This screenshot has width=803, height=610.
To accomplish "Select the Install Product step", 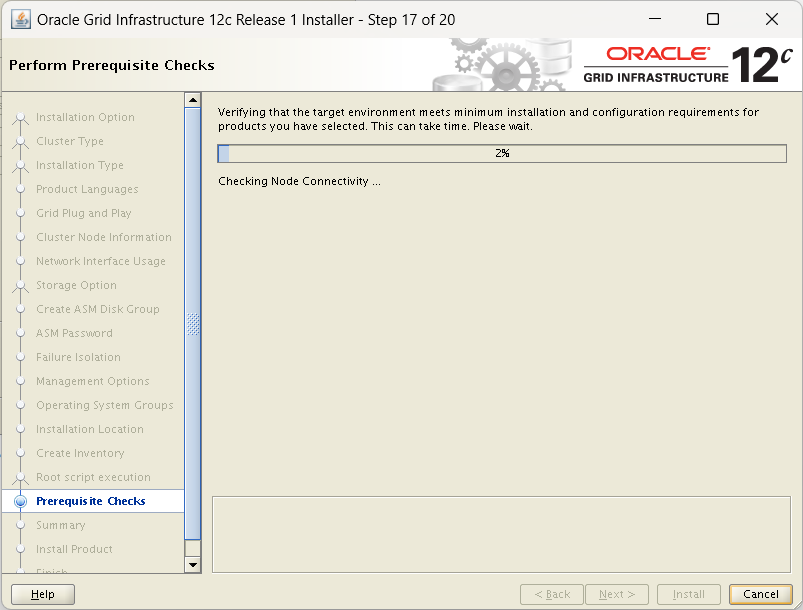I will pos(74,549).
